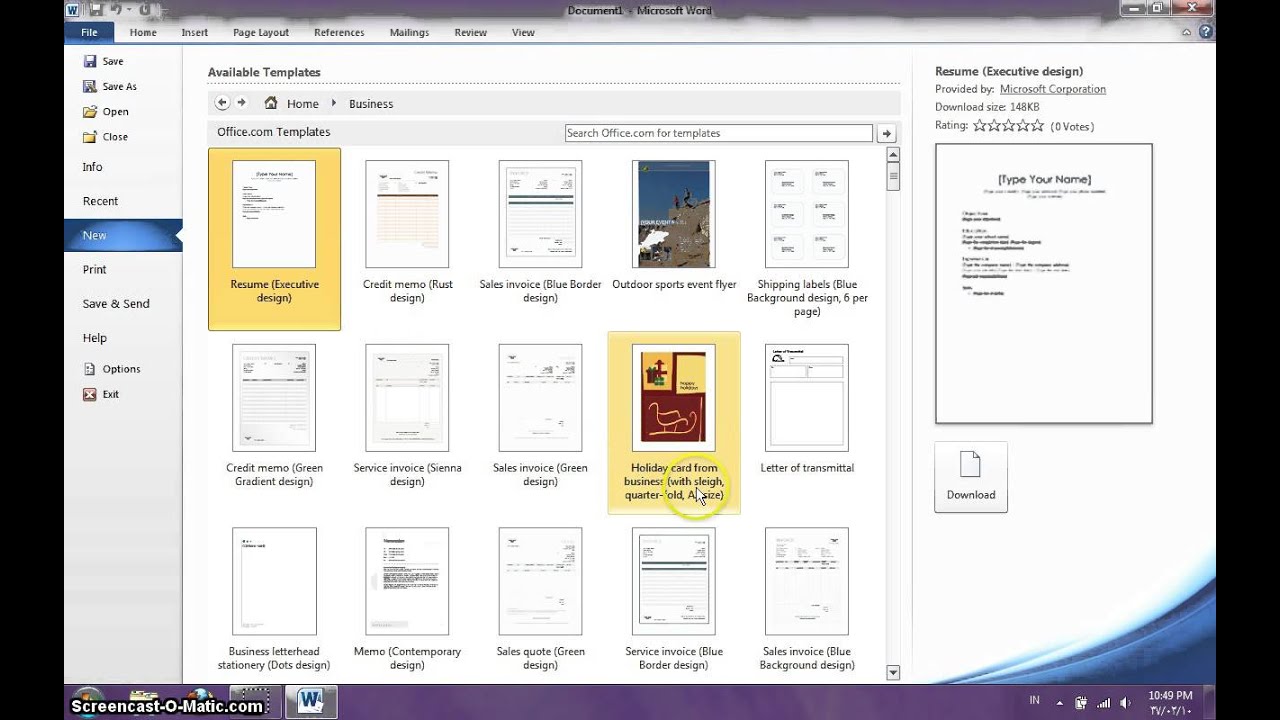
Task: Select Memo (Contemporary design) template
Action: point(407,600)
